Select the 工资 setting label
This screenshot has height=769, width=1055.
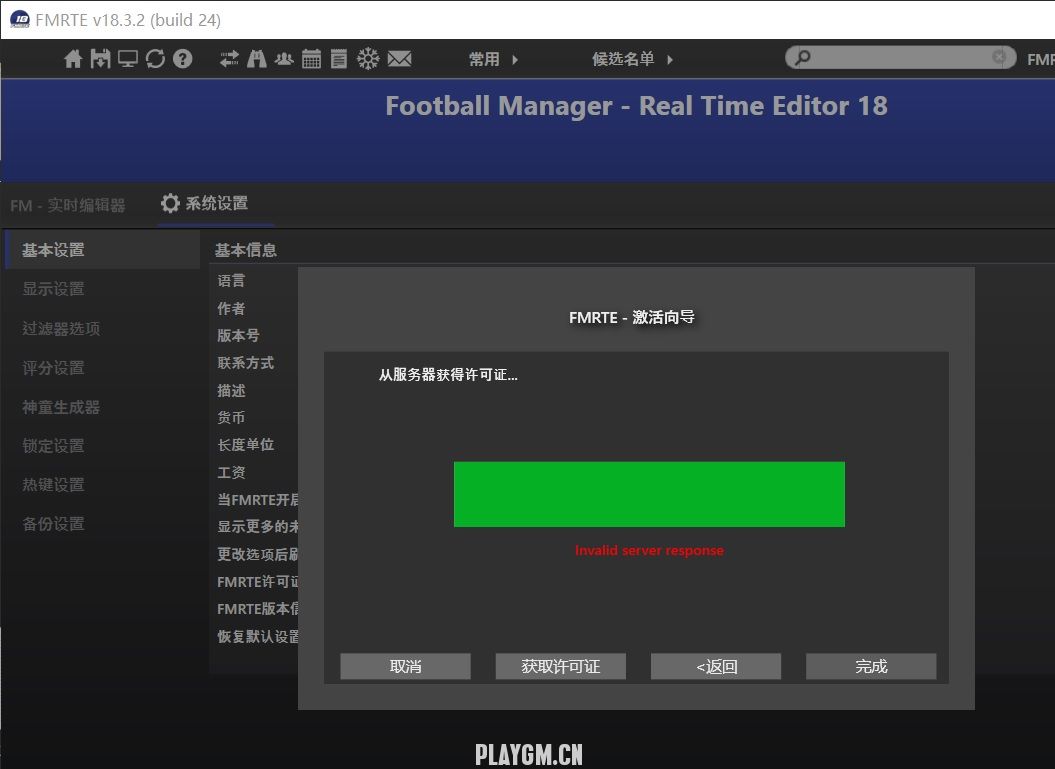point(231,472)
